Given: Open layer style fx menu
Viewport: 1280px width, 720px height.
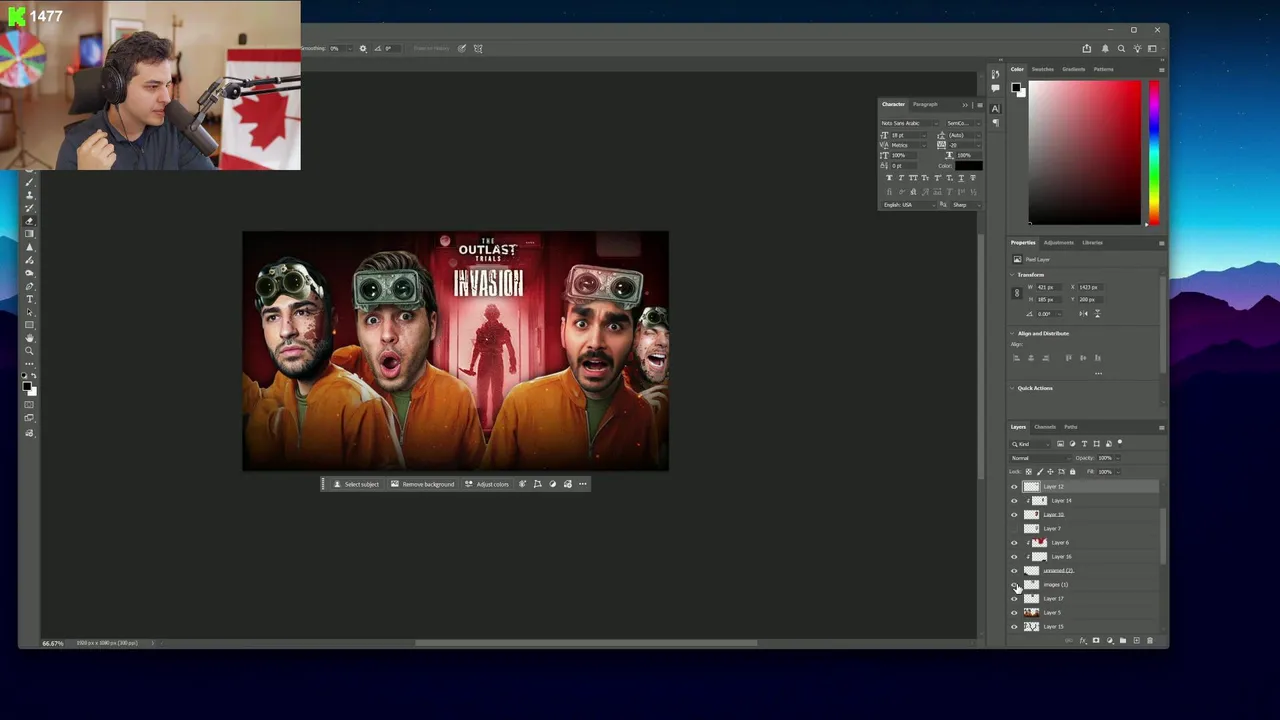Looking at the screenshot, I should [x=1083, y=640].
